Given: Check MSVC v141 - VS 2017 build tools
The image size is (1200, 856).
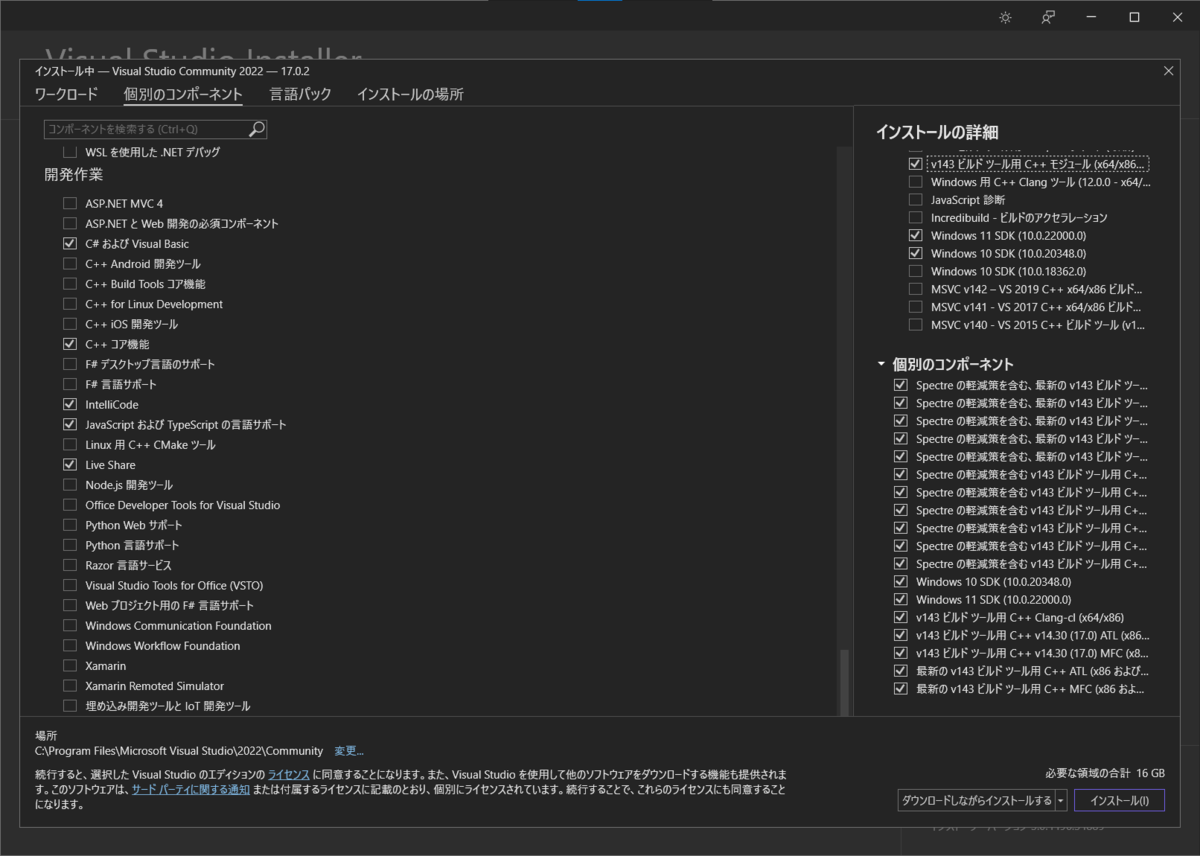Looking at the screenshot, I should [x=916, y=307].
